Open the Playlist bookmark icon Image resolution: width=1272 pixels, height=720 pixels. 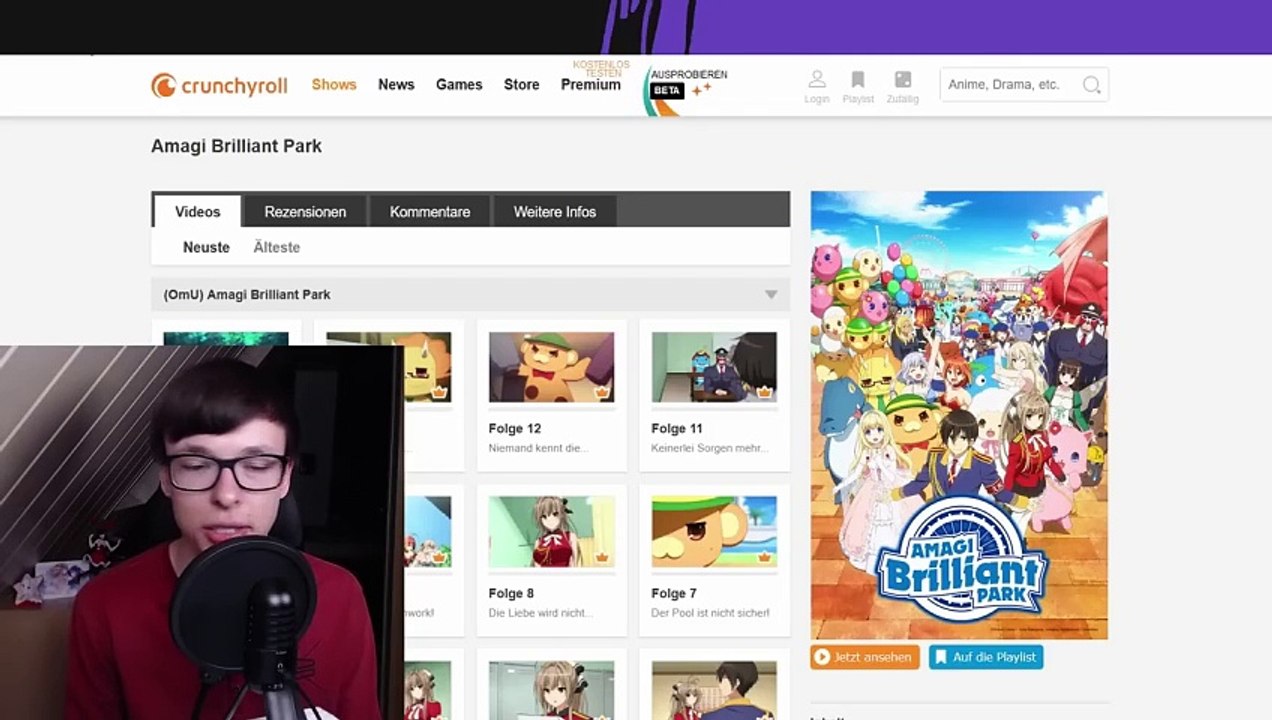858,80
